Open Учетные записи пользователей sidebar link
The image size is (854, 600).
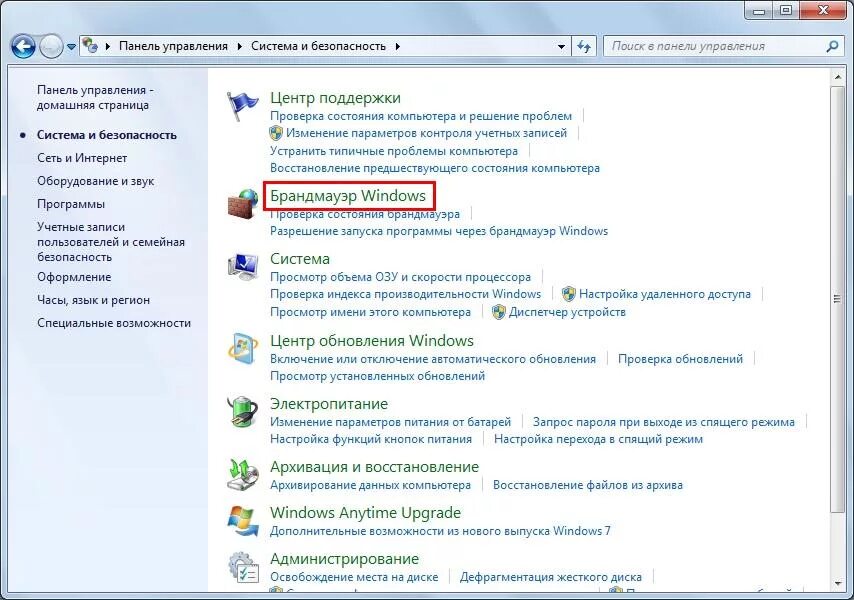[111, 242]
